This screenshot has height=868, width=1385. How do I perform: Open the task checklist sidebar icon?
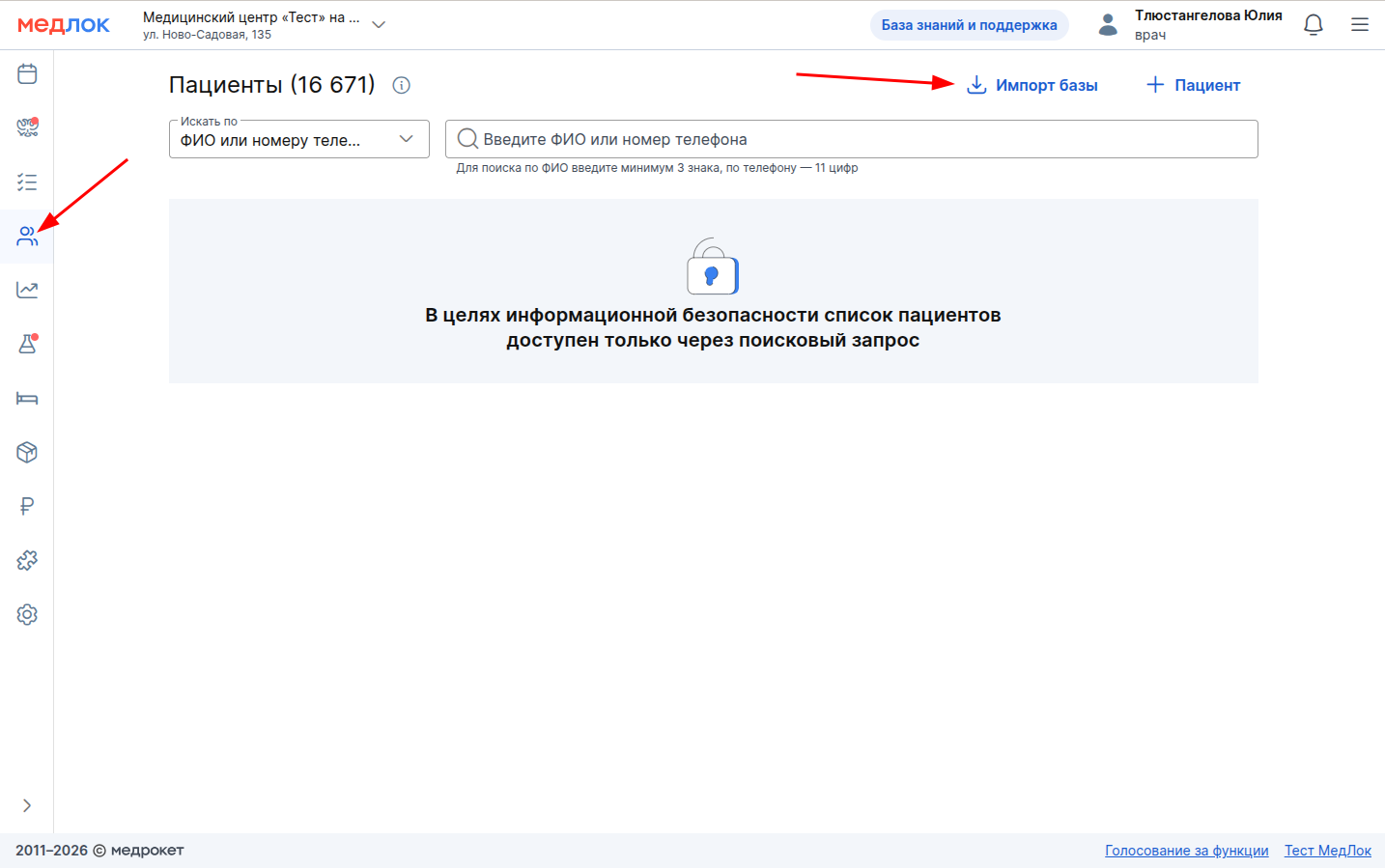[x=27, y=182]
